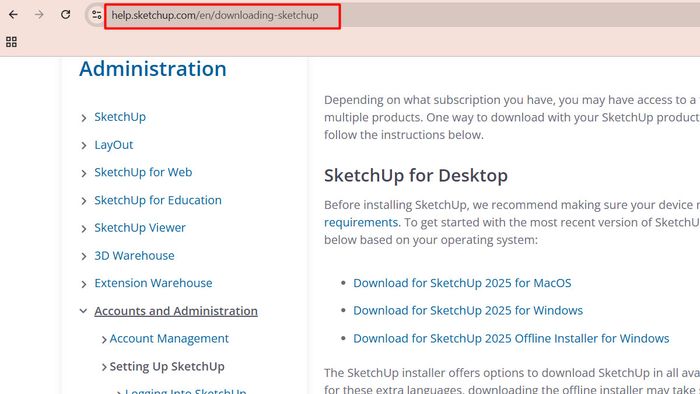
Task: Open the requirements link
Action: pos(362,222)
